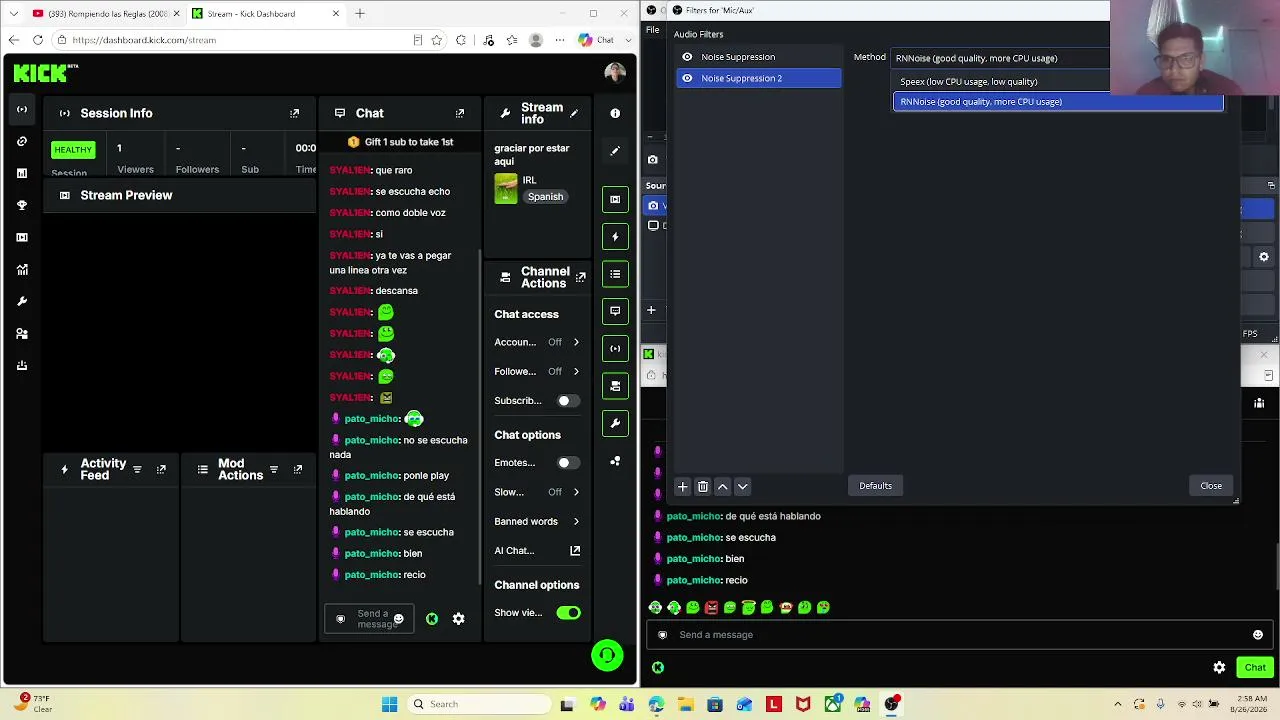Hide the Noise Suppression filter

(x=687, y=57)
